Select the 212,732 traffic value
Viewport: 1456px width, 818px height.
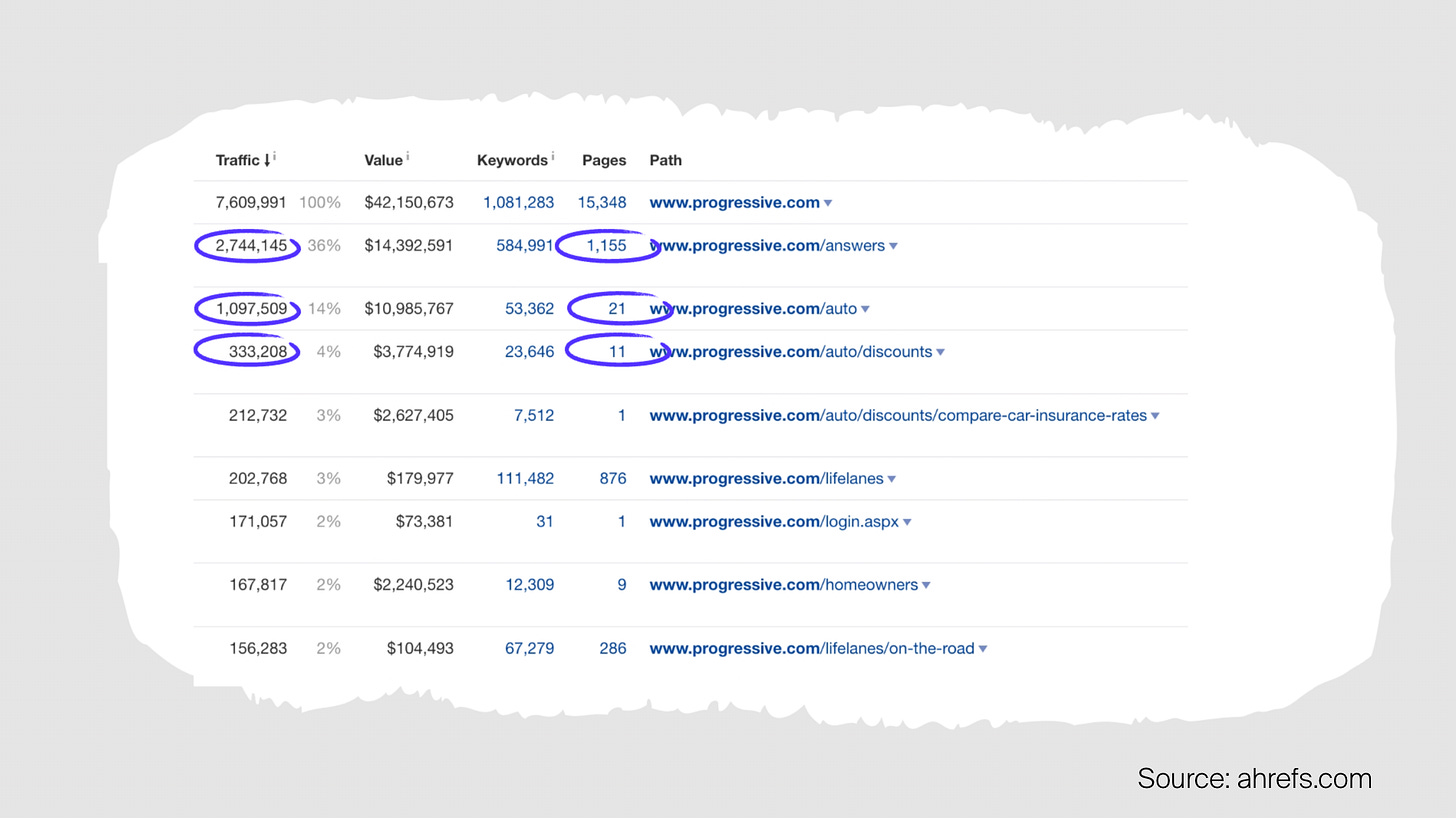(258, 415)
